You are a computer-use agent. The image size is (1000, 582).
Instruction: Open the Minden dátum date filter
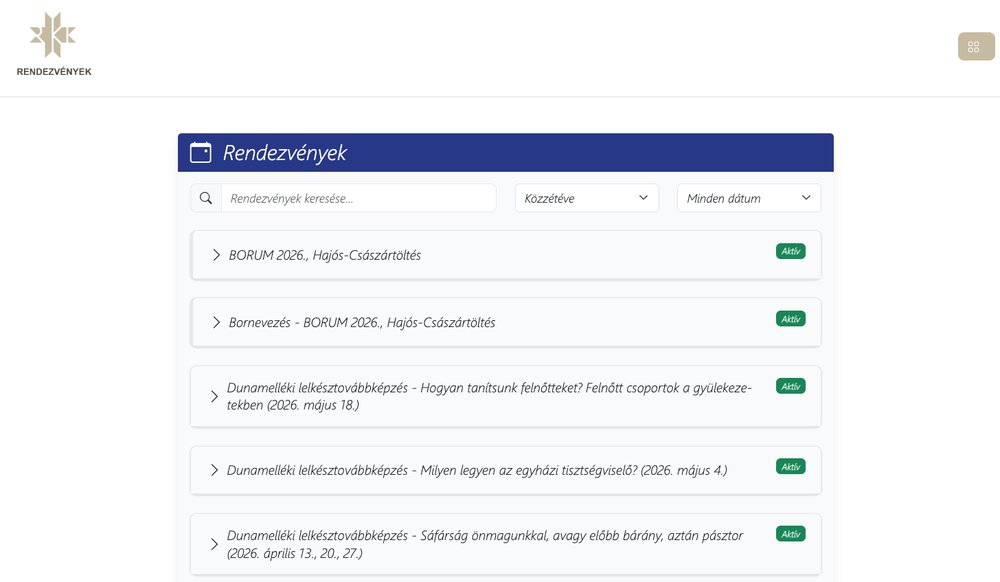pos(748,197)
